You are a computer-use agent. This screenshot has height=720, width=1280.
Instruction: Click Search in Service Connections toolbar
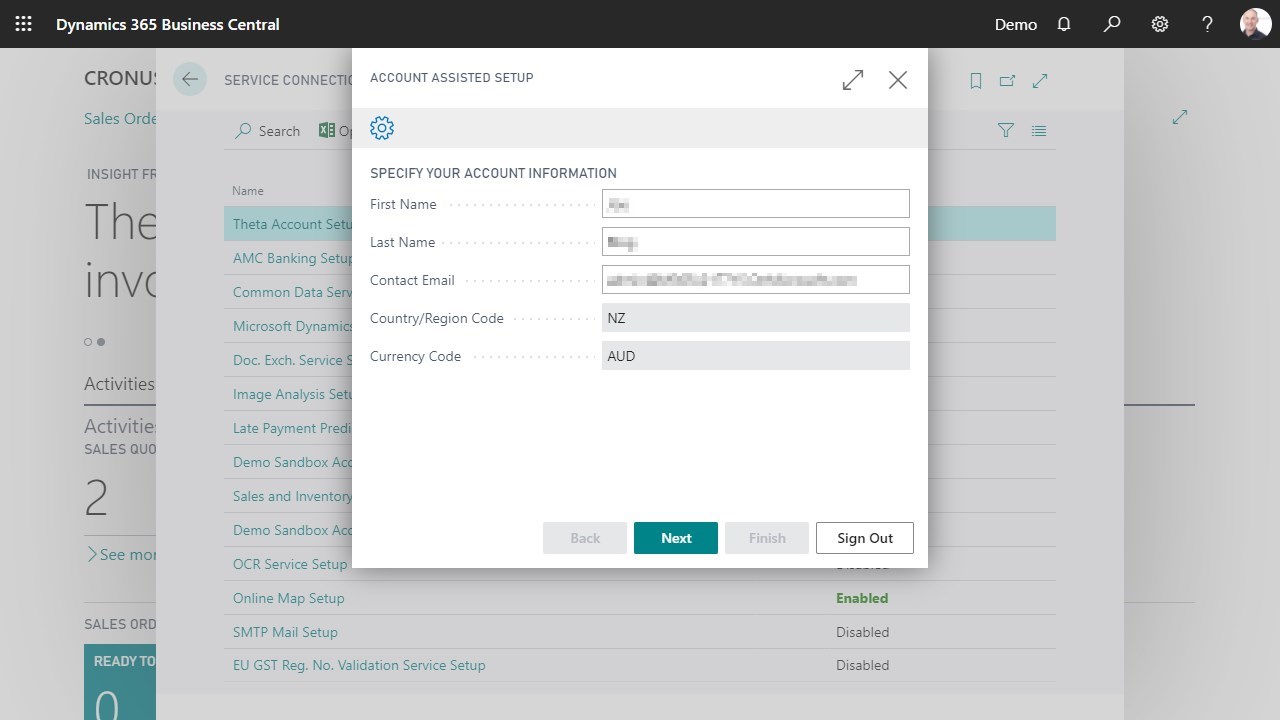pyautogui.click(x=267, y=131)
